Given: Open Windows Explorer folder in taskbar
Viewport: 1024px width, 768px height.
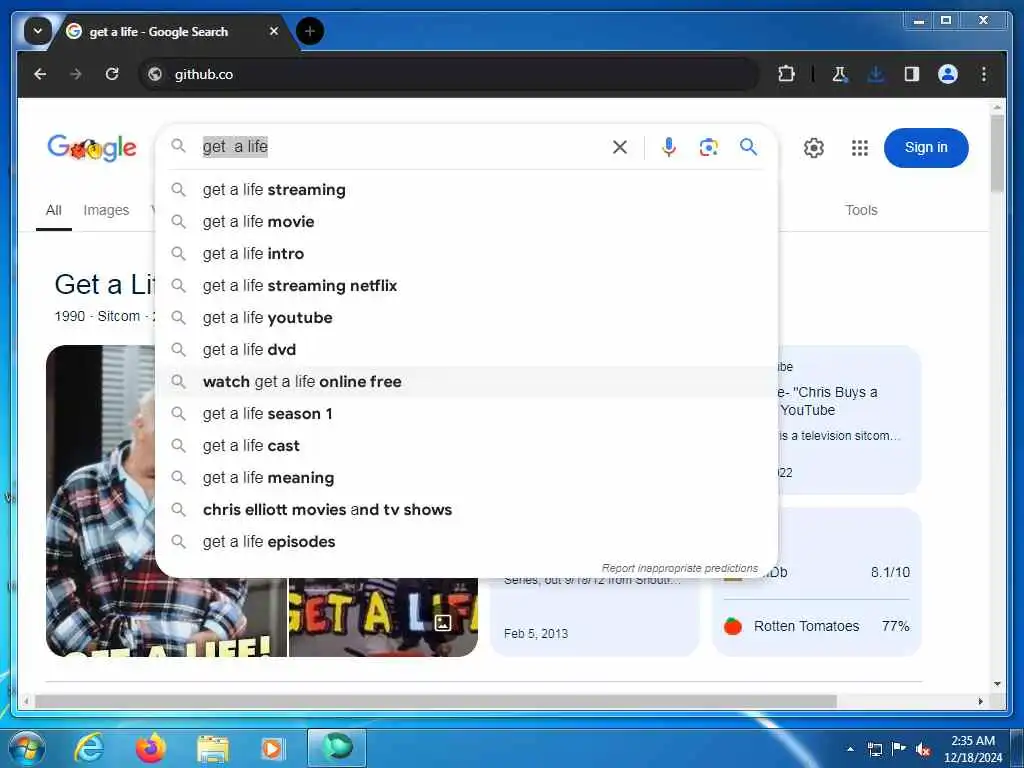Looking at the screenshot, I should point(213,748).
